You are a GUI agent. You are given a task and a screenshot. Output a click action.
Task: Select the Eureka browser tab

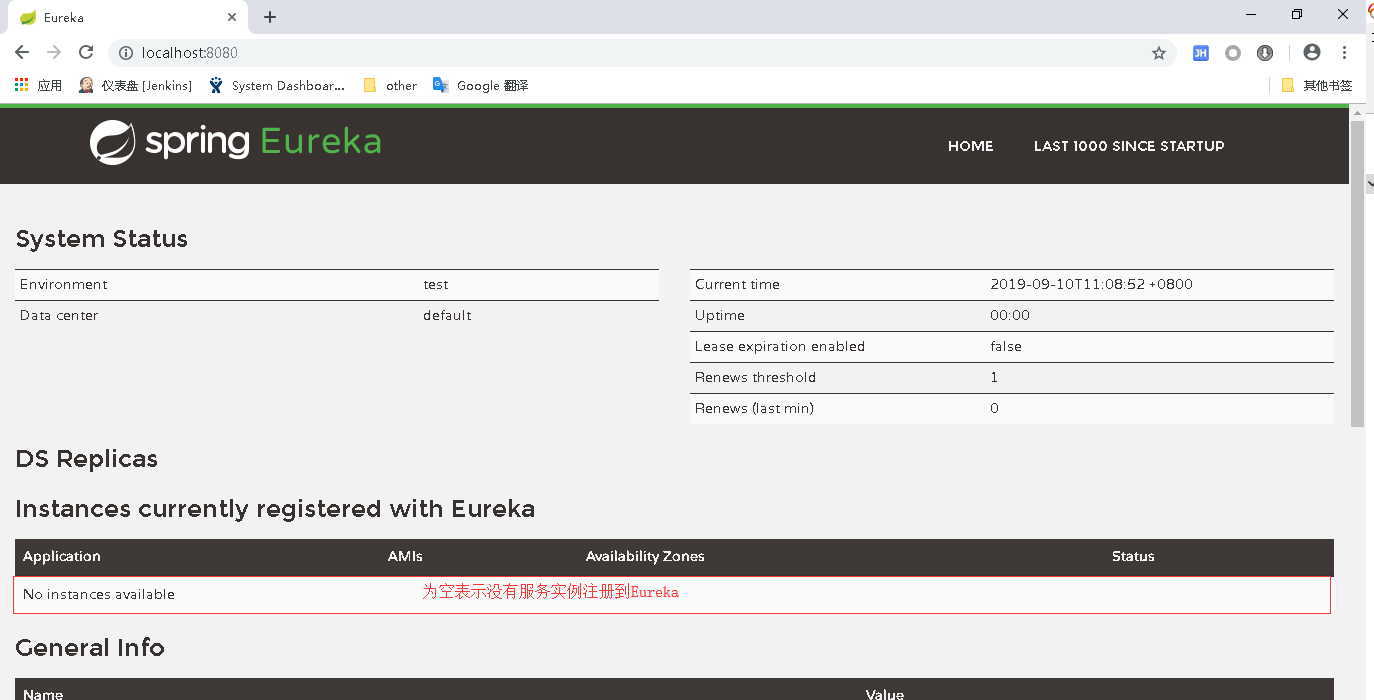(126, 17)
